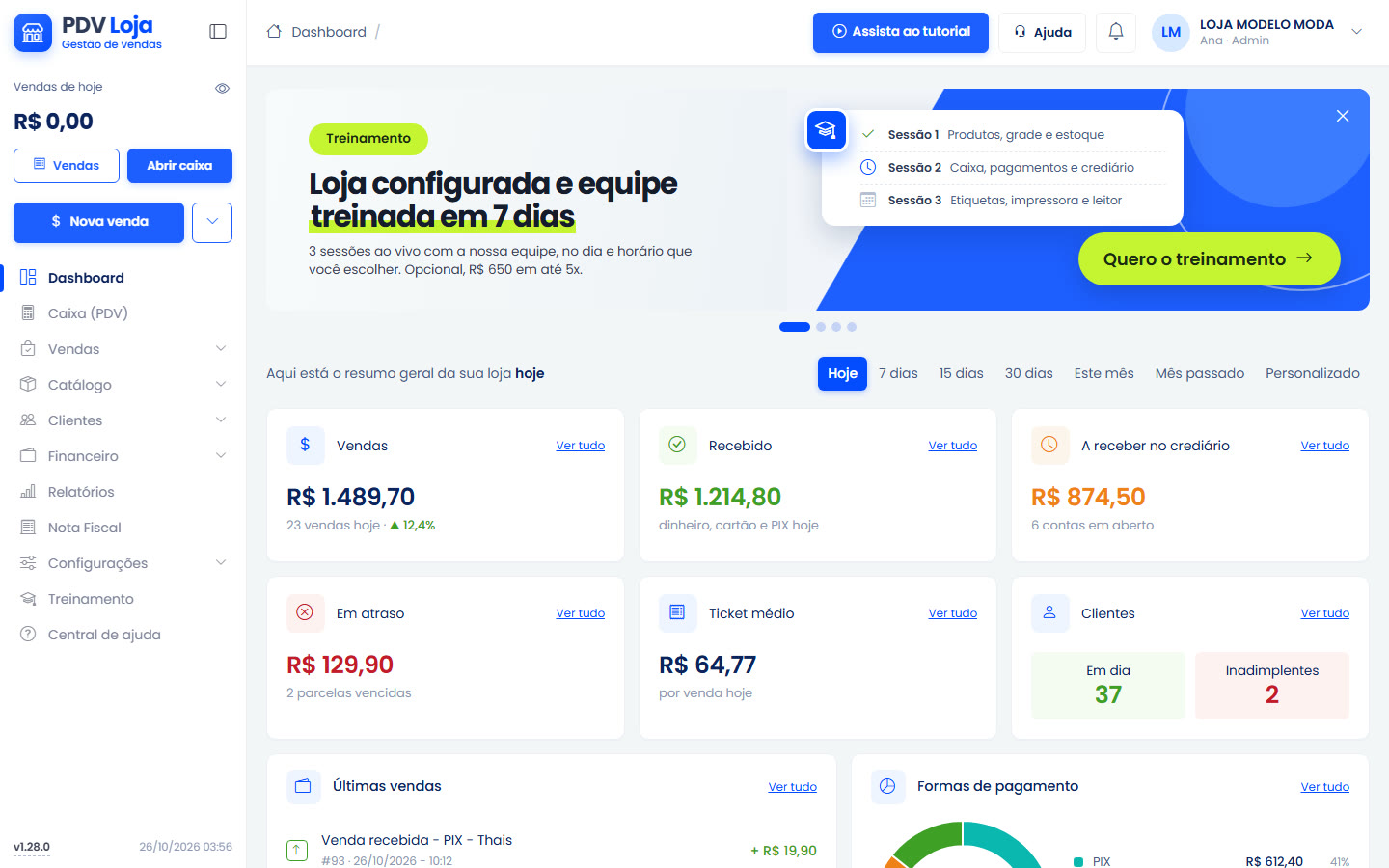Open Treinamento in the sidebar
The width and height of the screenshot is (1389, 868).
123,599
